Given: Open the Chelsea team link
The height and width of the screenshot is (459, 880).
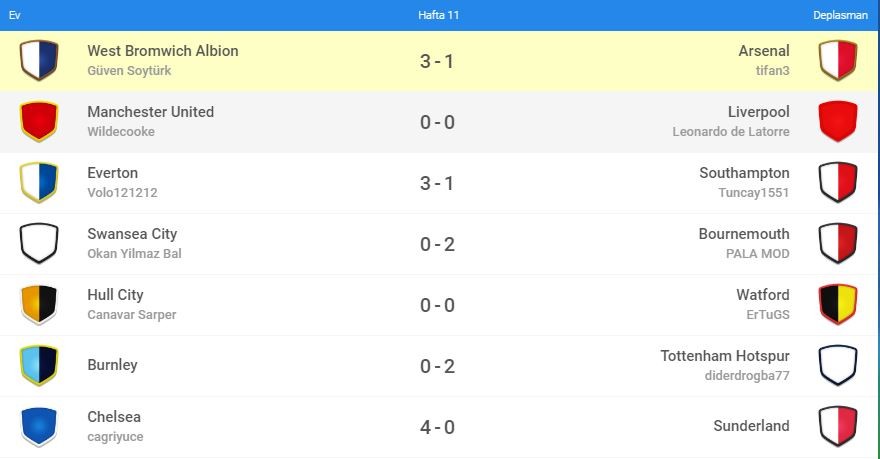Looking at the screenshot, I should tap(114, 417).
